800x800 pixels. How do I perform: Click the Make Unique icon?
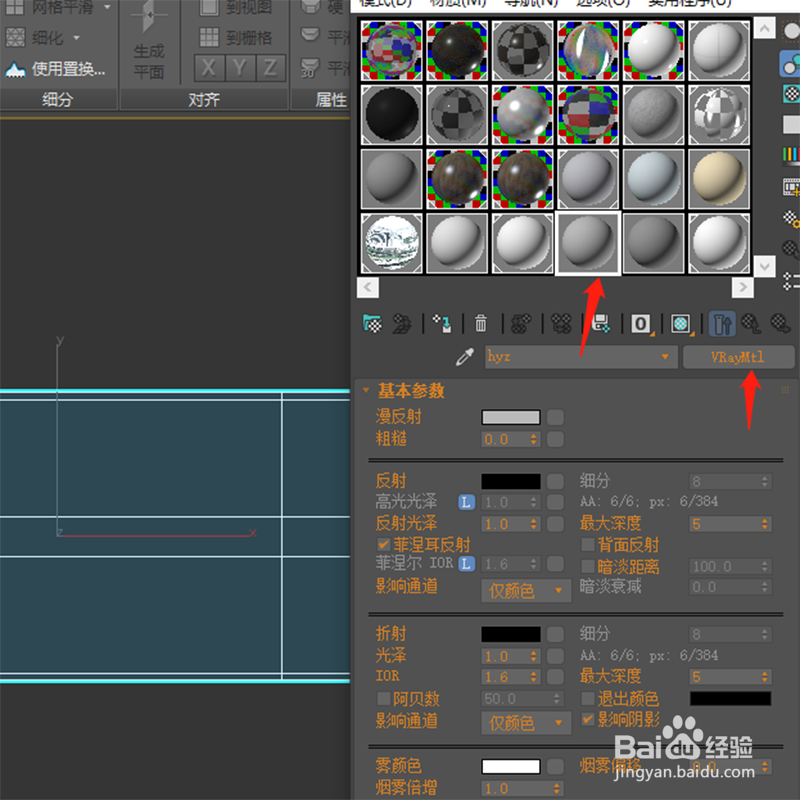[561, 323]
